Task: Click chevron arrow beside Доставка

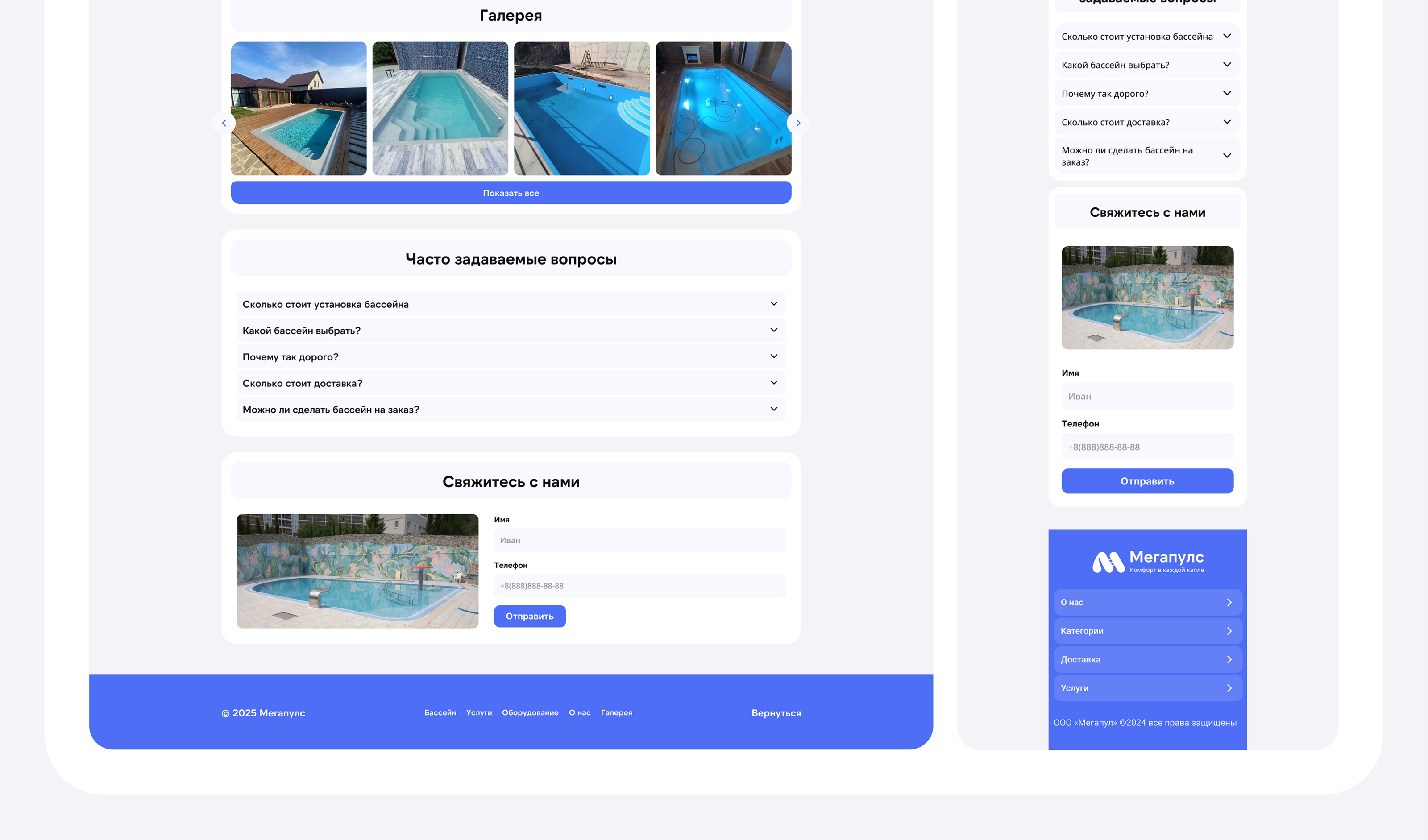Action: [1229, 659]
